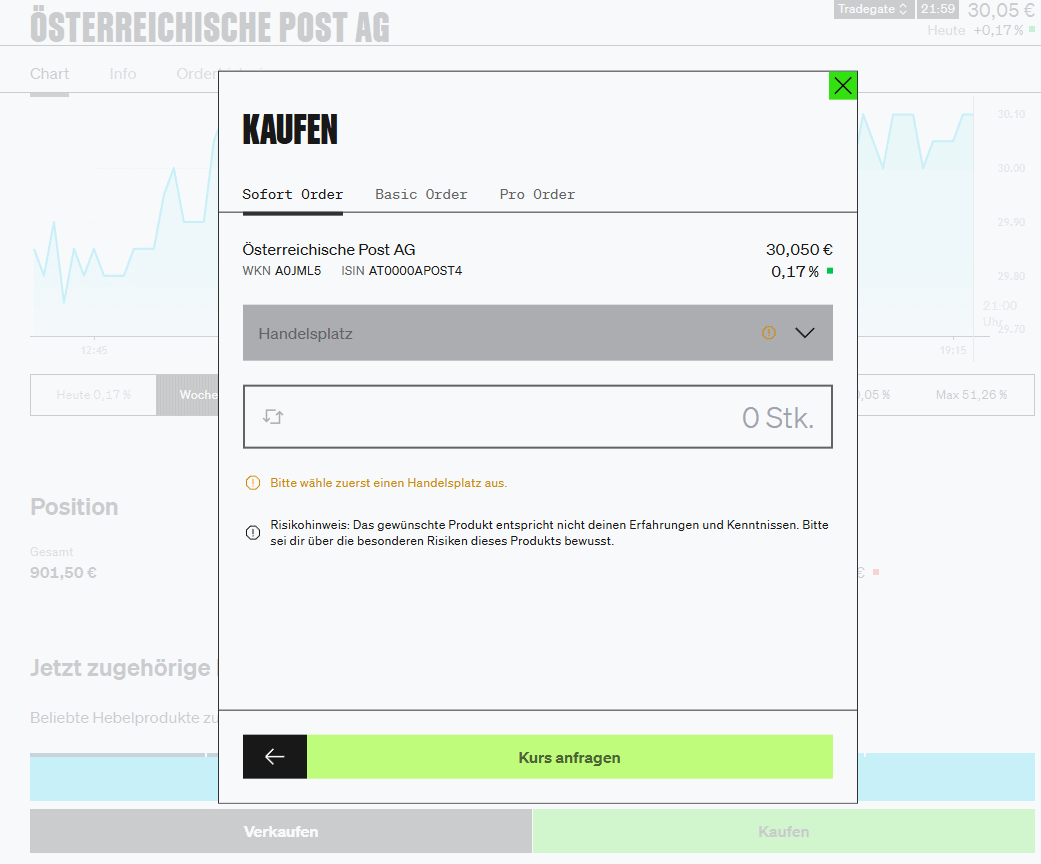Screen dimensions: 1041x864
Task: Click the Risikohinweis info icon
Action: pos(252,533)
